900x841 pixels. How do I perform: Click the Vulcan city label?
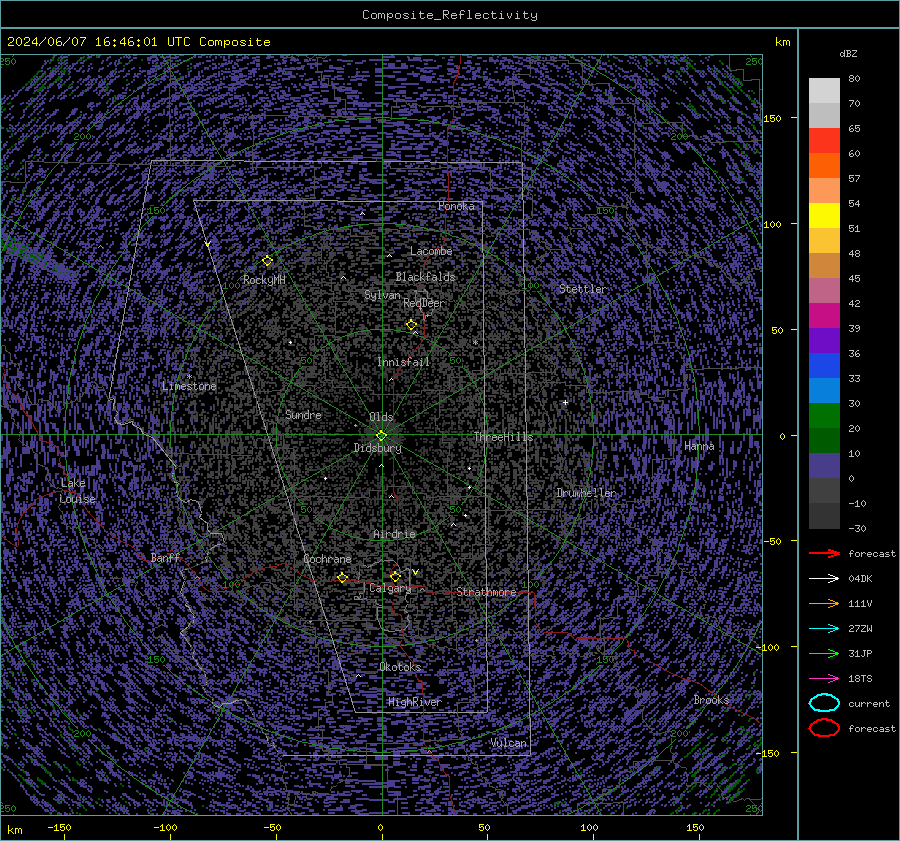(508, 743)
